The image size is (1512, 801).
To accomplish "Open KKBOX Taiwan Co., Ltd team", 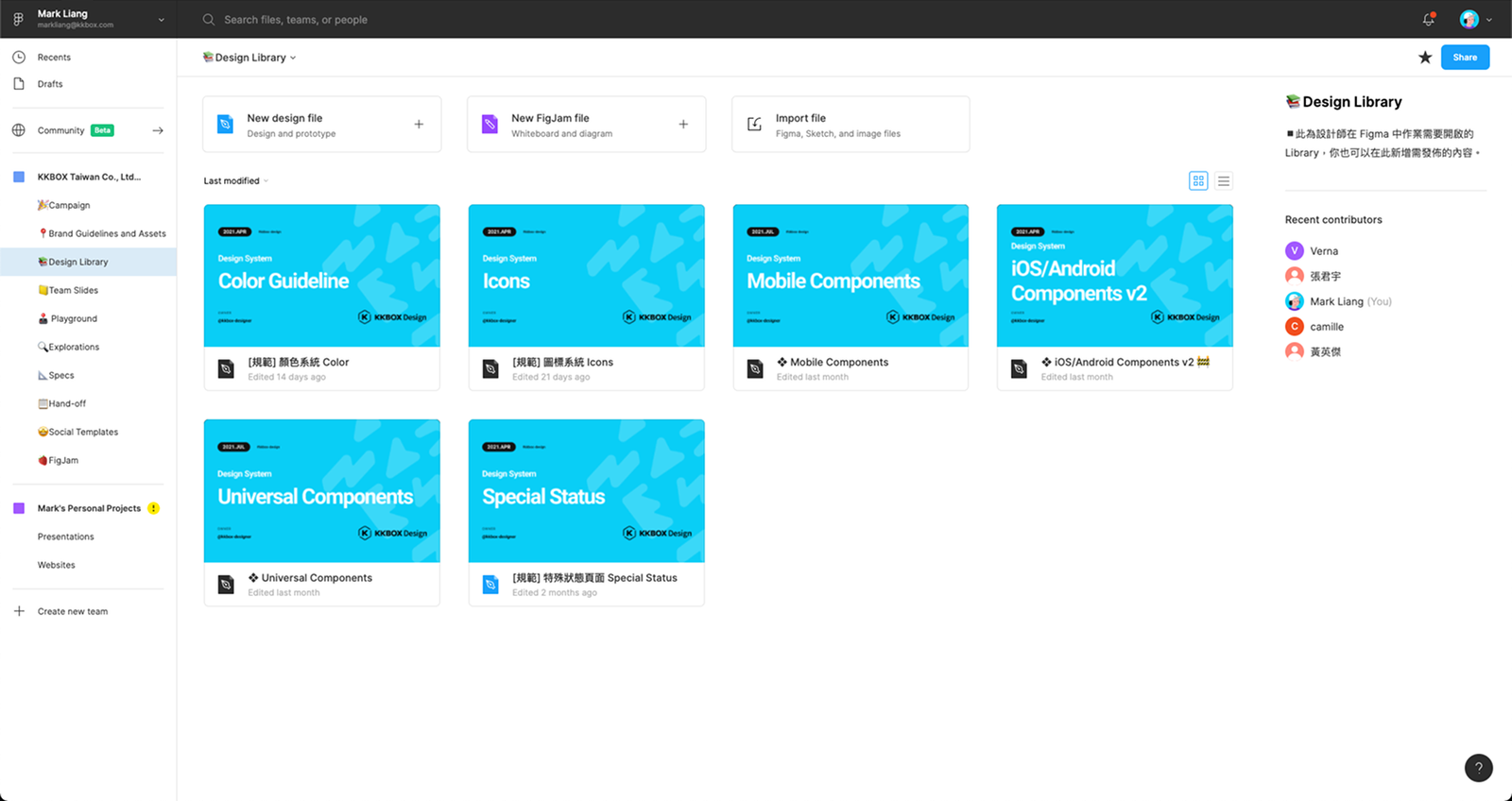I will tap(89, 177).
